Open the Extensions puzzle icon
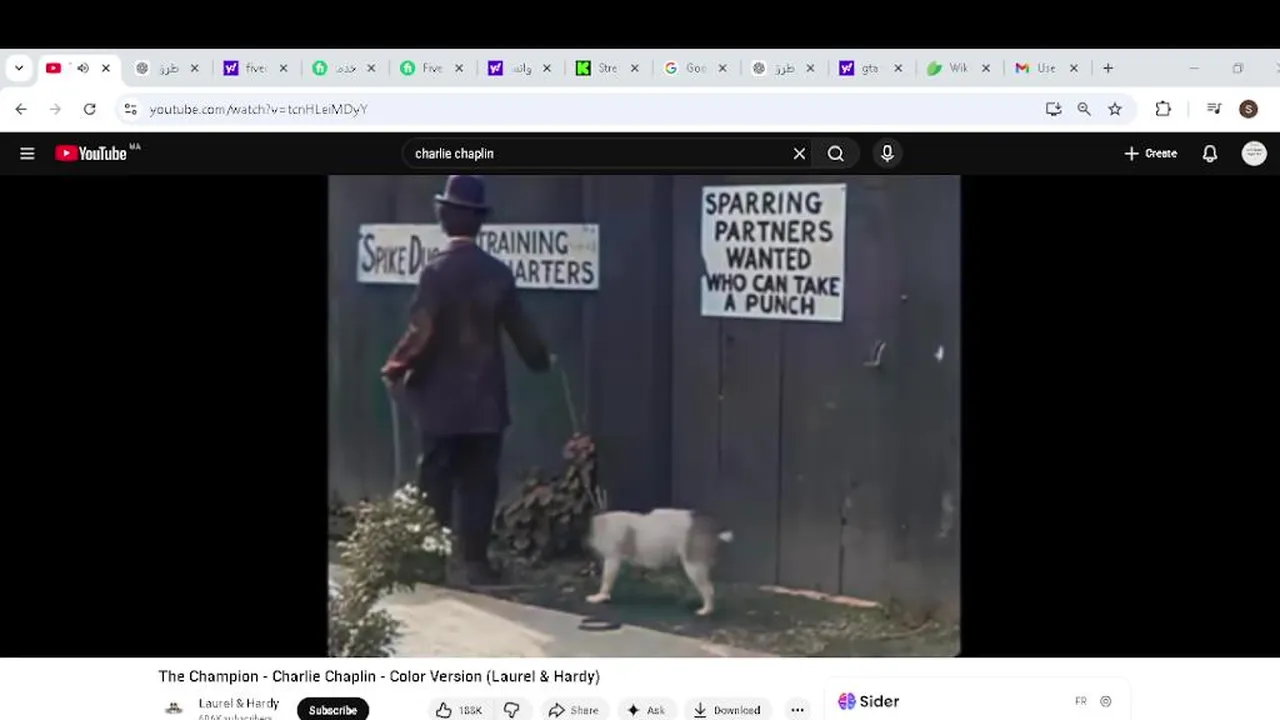The image size is (1280, 720). pos(1163,109)
